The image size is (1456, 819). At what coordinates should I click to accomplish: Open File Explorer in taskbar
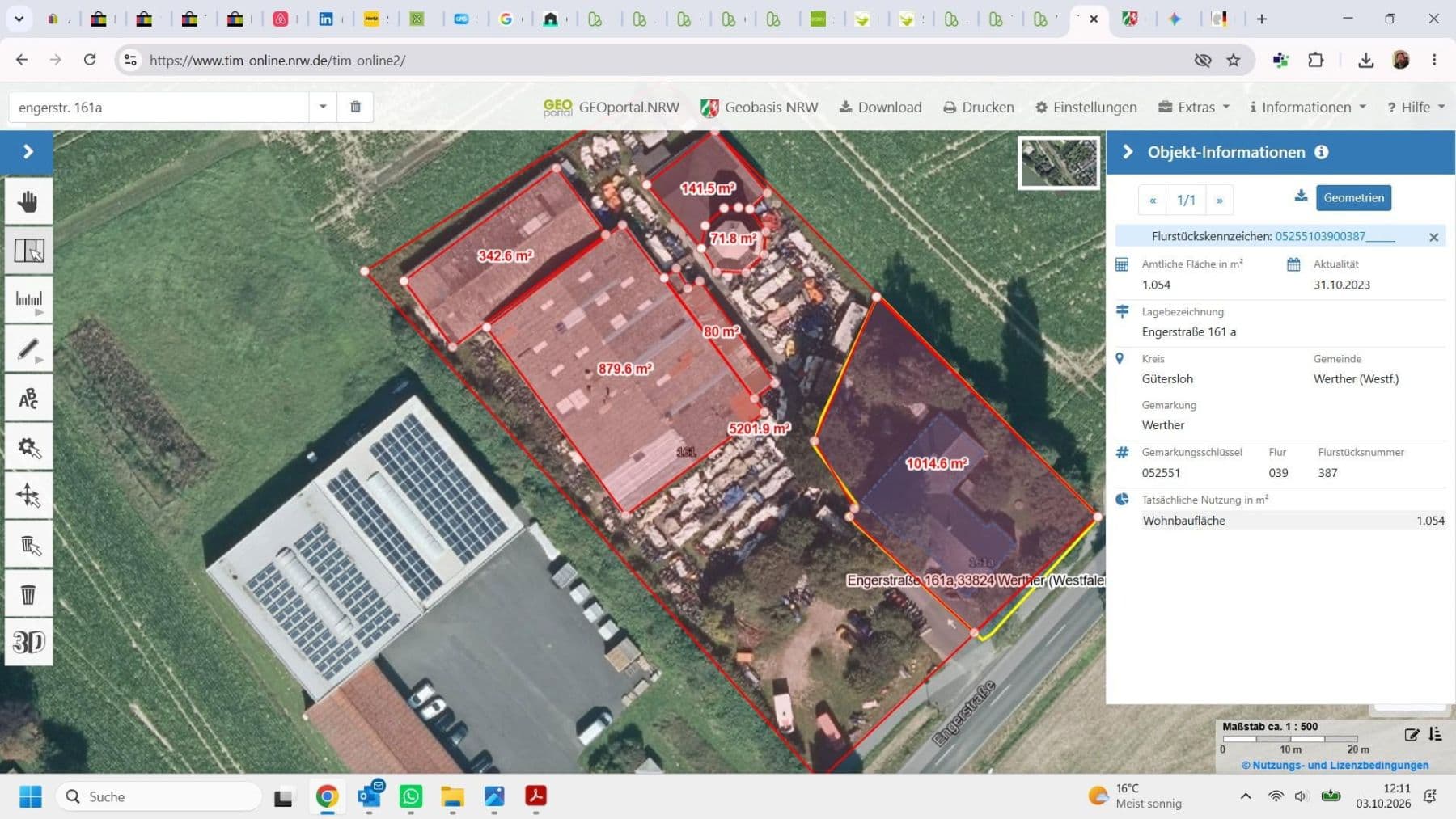(452, 796)
